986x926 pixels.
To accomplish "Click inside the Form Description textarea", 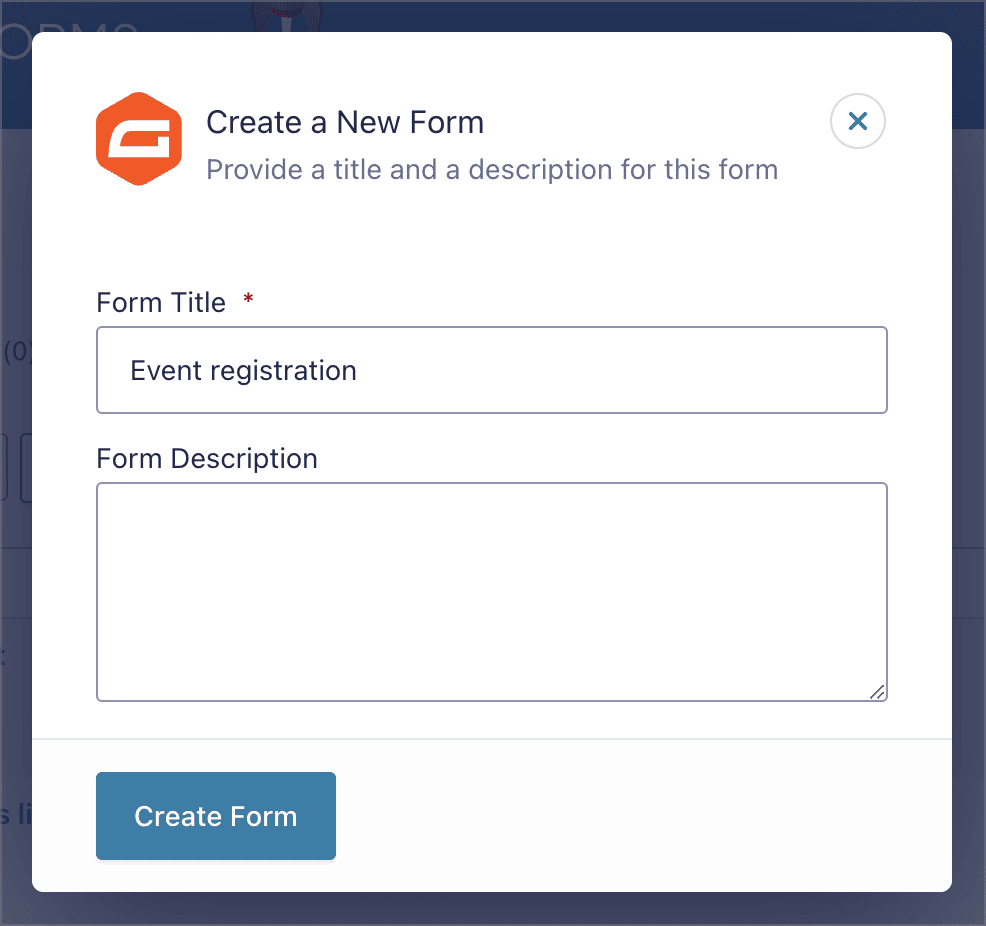I will [491, 591].
